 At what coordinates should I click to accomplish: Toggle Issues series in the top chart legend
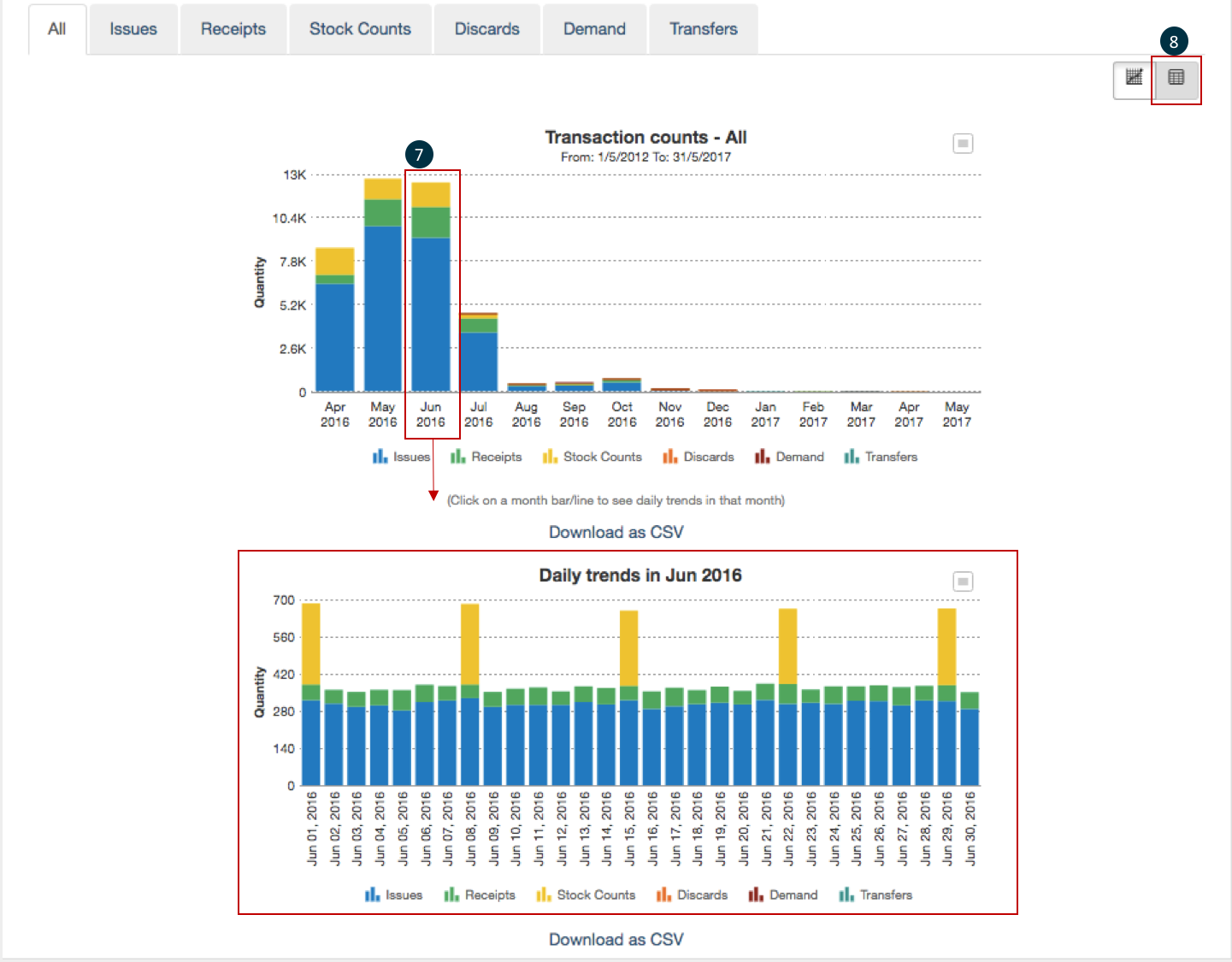401,457
